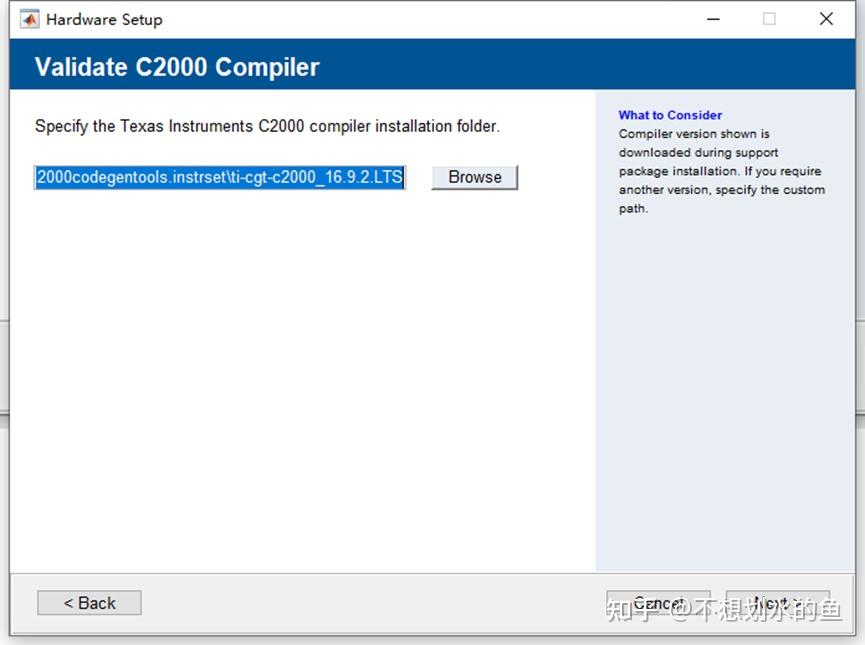Click the Next button
This screenshot has height=645, width=865.
point(778,602)
